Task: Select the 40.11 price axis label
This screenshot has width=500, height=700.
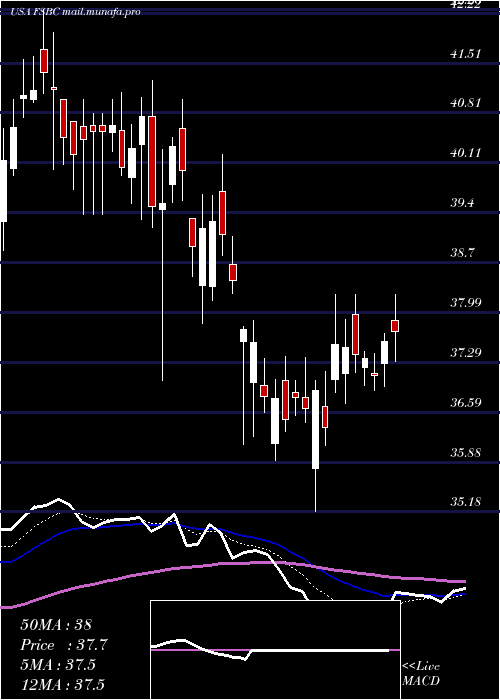Action: coord(466,153)
